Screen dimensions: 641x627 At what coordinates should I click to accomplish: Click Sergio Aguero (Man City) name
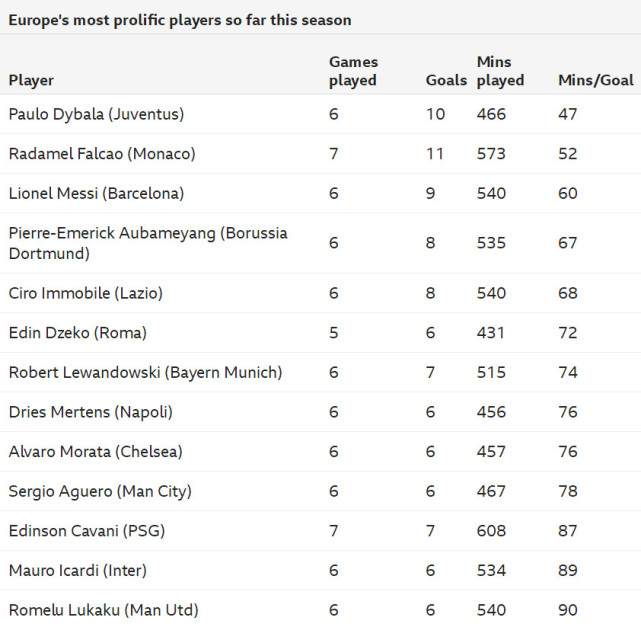coord(100,491)
